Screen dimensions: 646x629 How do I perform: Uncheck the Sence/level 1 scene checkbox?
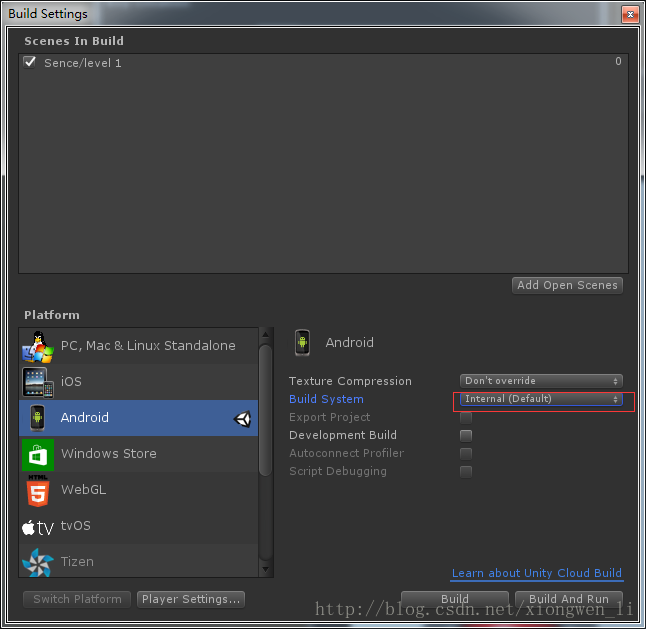pos(30,62)
